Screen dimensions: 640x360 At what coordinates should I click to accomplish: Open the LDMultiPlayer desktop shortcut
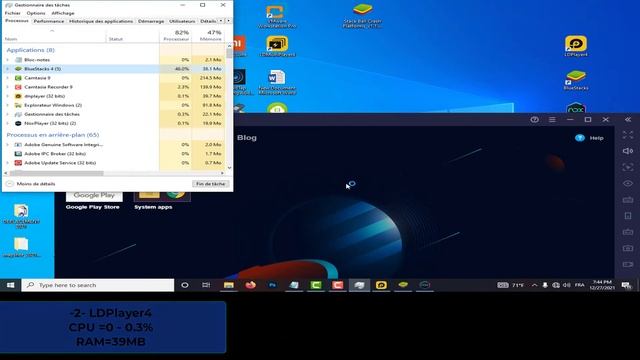click(277, 46)
